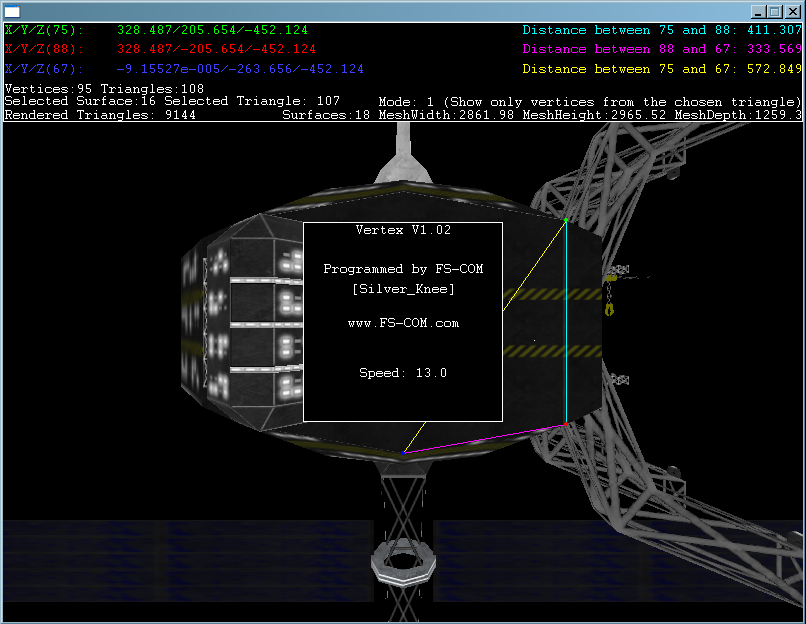Image resolution: width=806 pixels, height=624 pixels.
Task: Click 'Distance between 75 and 88' readout
Action: tap(662, 30)
